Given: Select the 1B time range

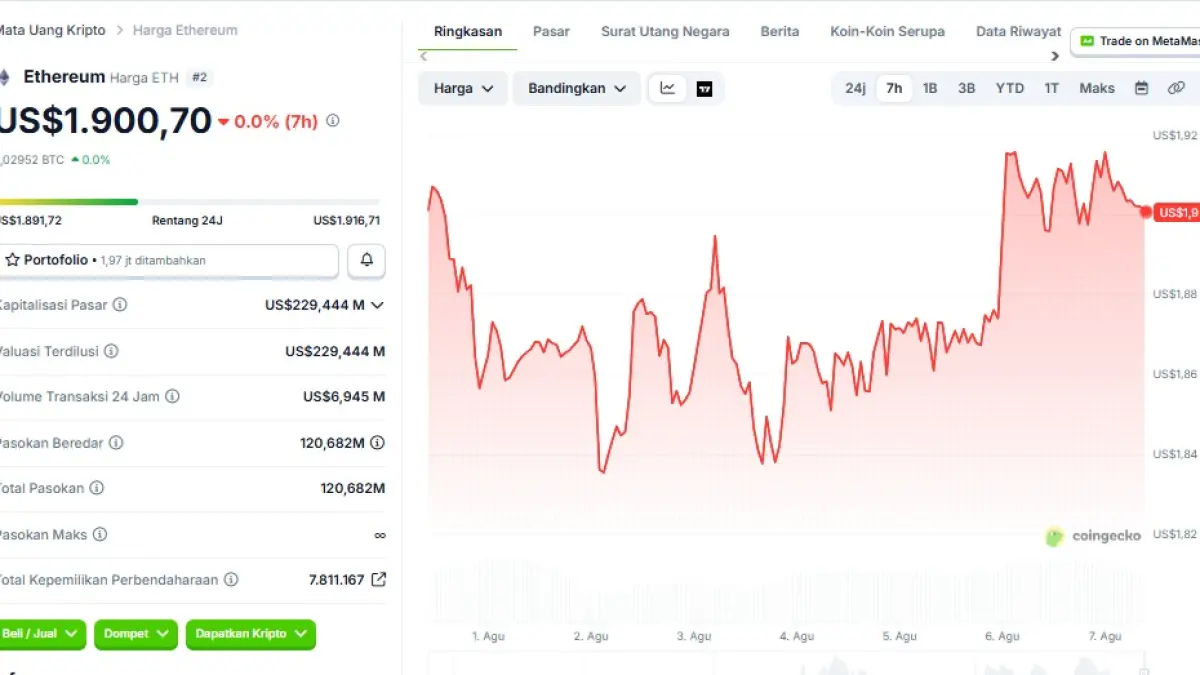Looking at the screenshot, I should tap(930, 88).
